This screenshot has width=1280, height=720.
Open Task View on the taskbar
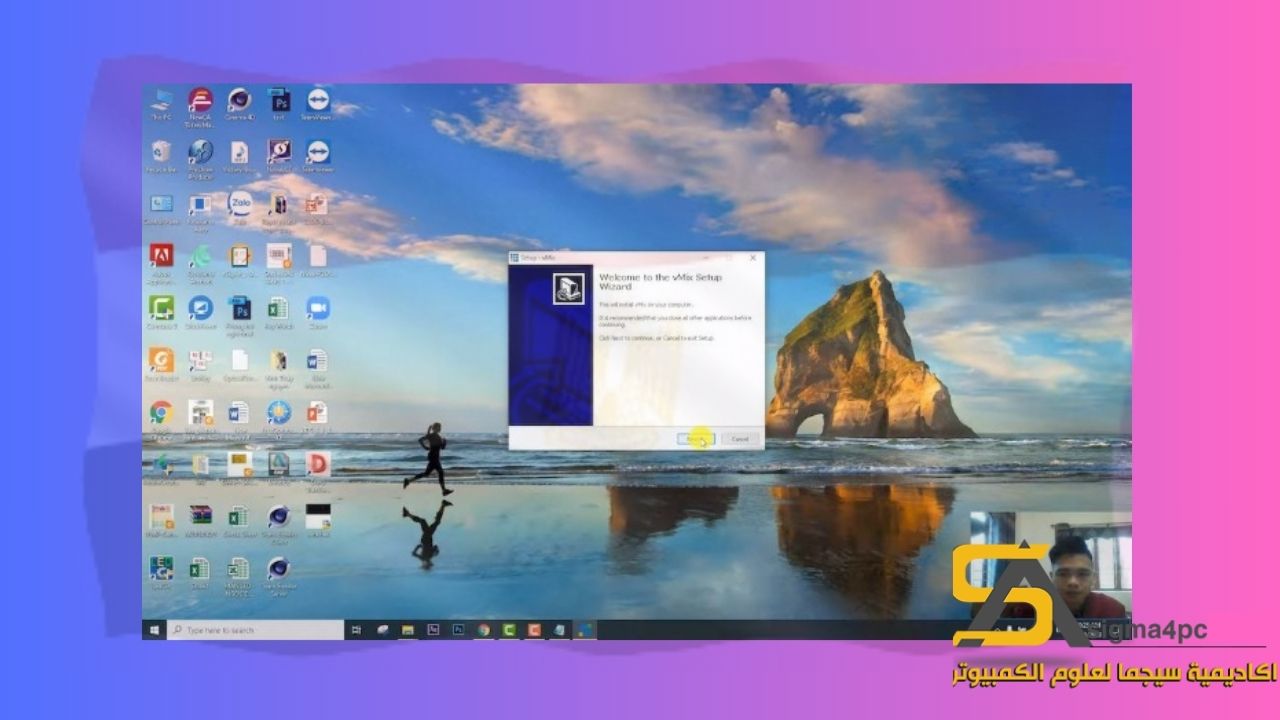tap(356, 630)
